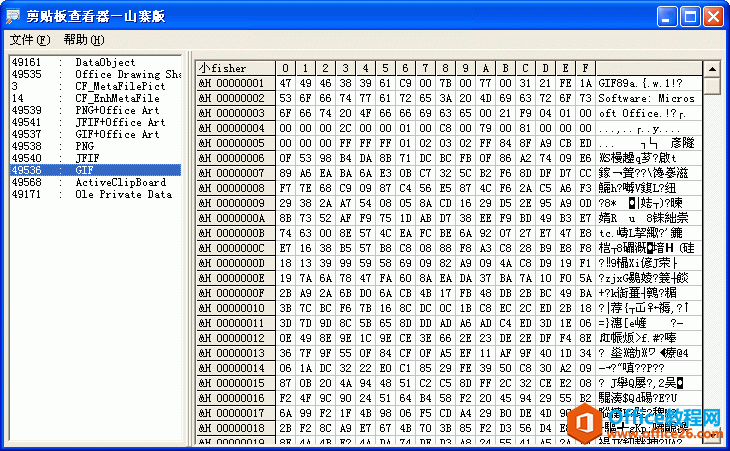This screenshot has height=451, width=730.
Task: Click row header &H 00000014
Action: pyautogui.click(x=236, y=368)
